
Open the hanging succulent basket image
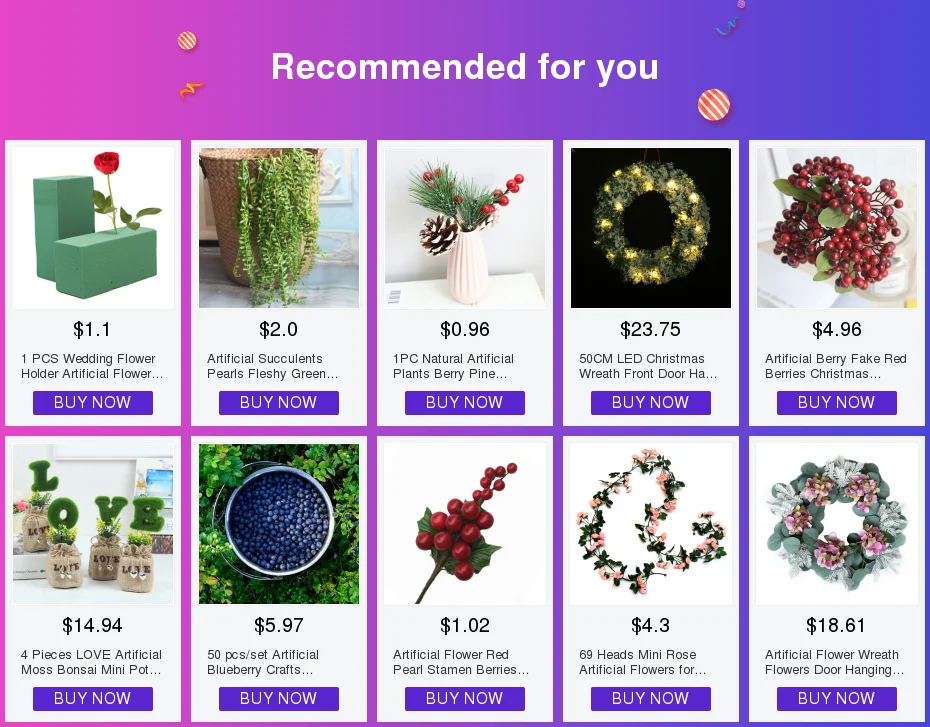pyautogui.click(x=279, y=228)
